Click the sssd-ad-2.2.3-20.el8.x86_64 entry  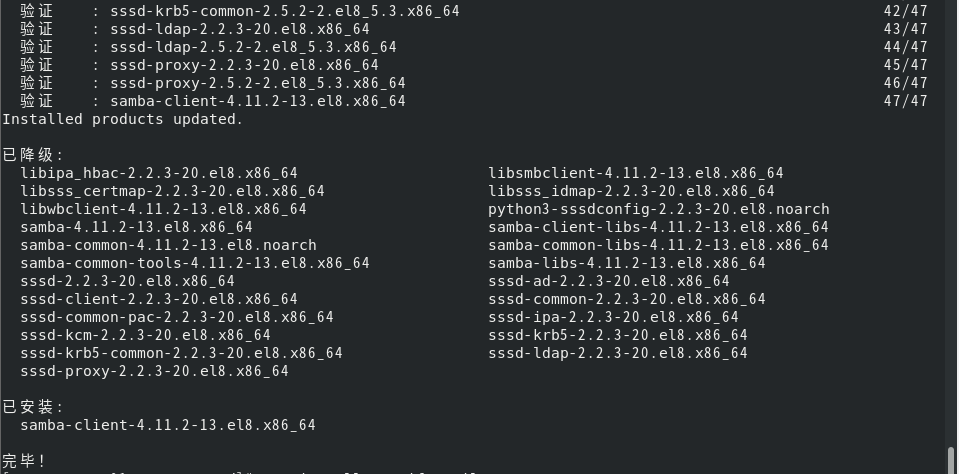608,281
